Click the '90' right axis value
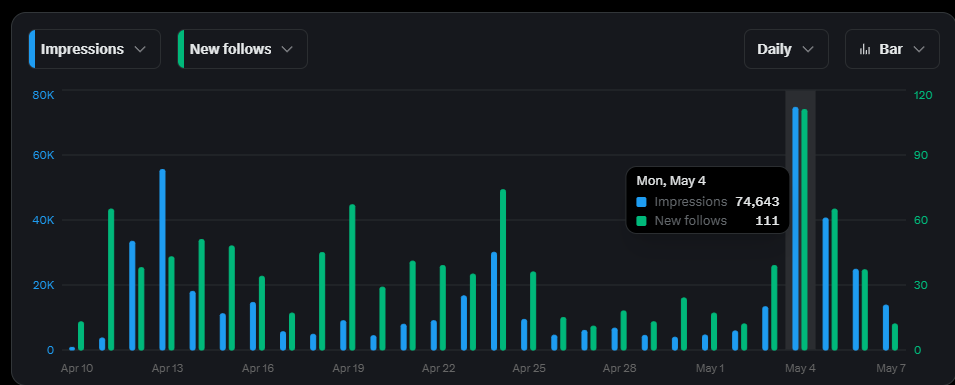The image size is (955, 385). coord(921,155)
